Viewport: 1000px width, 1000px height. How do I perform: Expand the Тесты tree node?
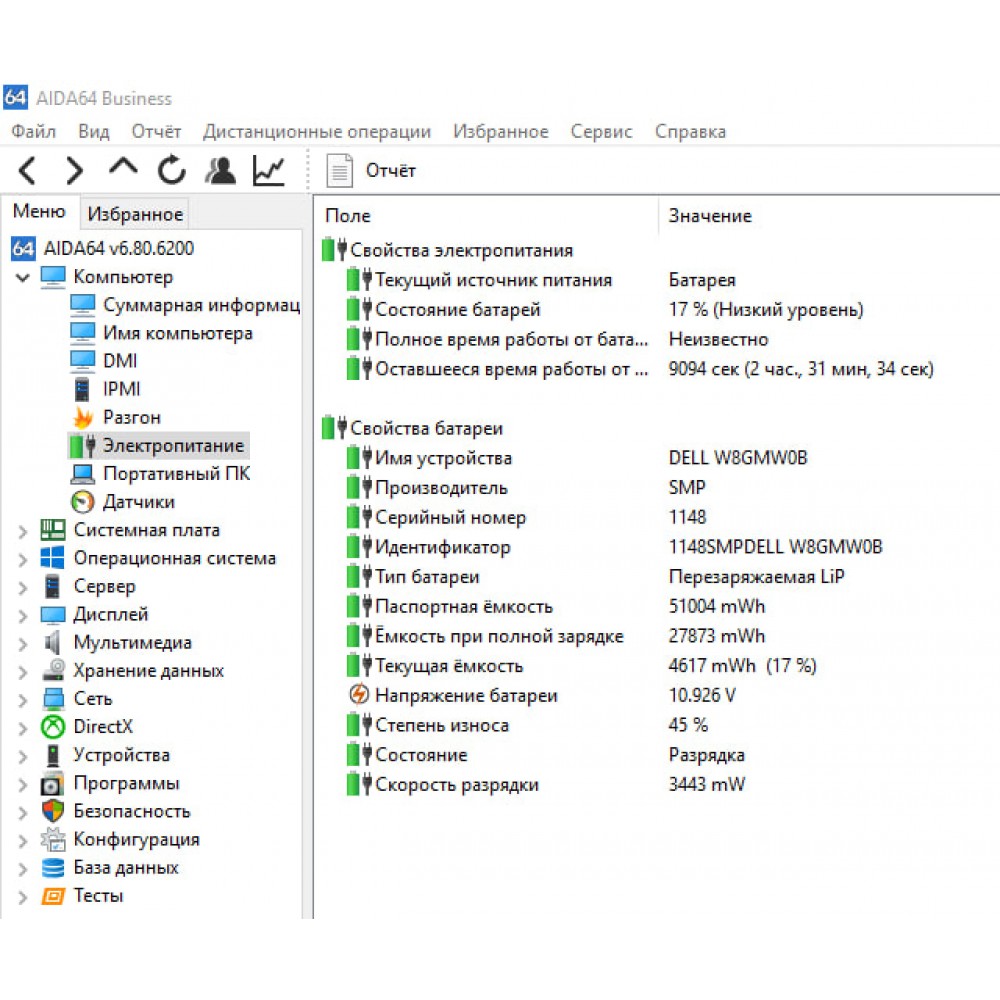[x=23, y=897]
